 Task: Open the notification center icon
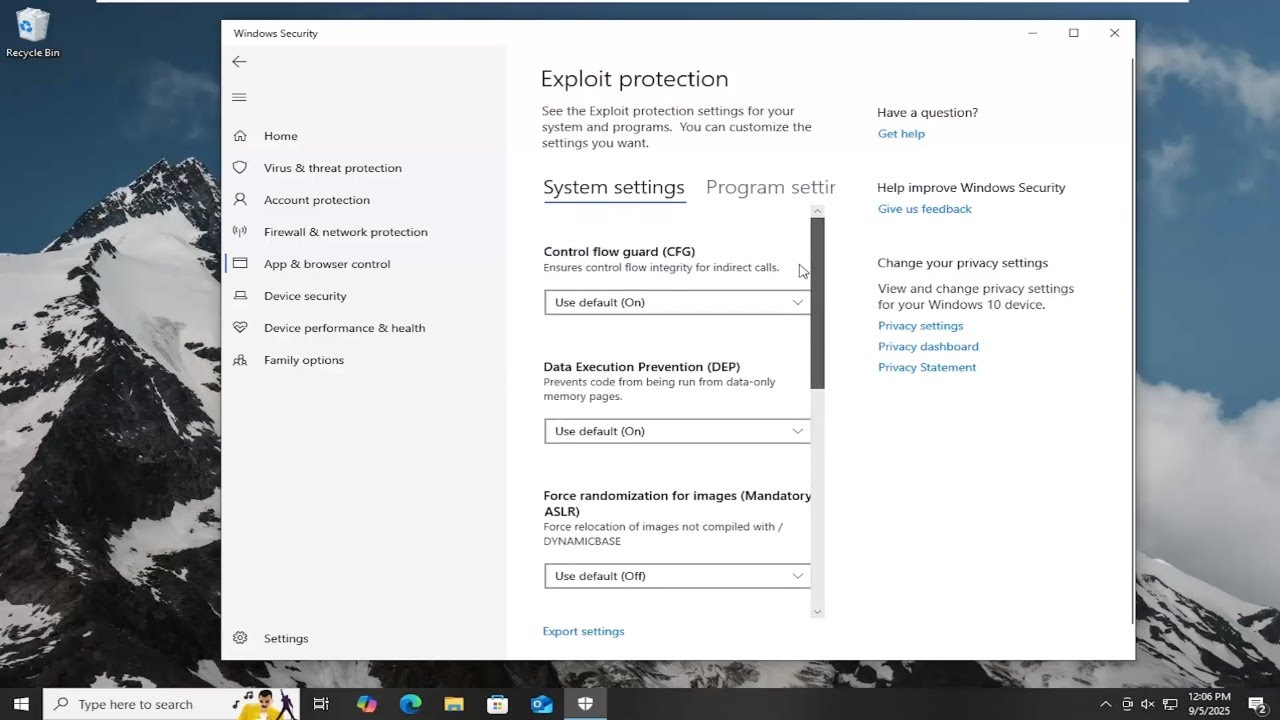1258,705
